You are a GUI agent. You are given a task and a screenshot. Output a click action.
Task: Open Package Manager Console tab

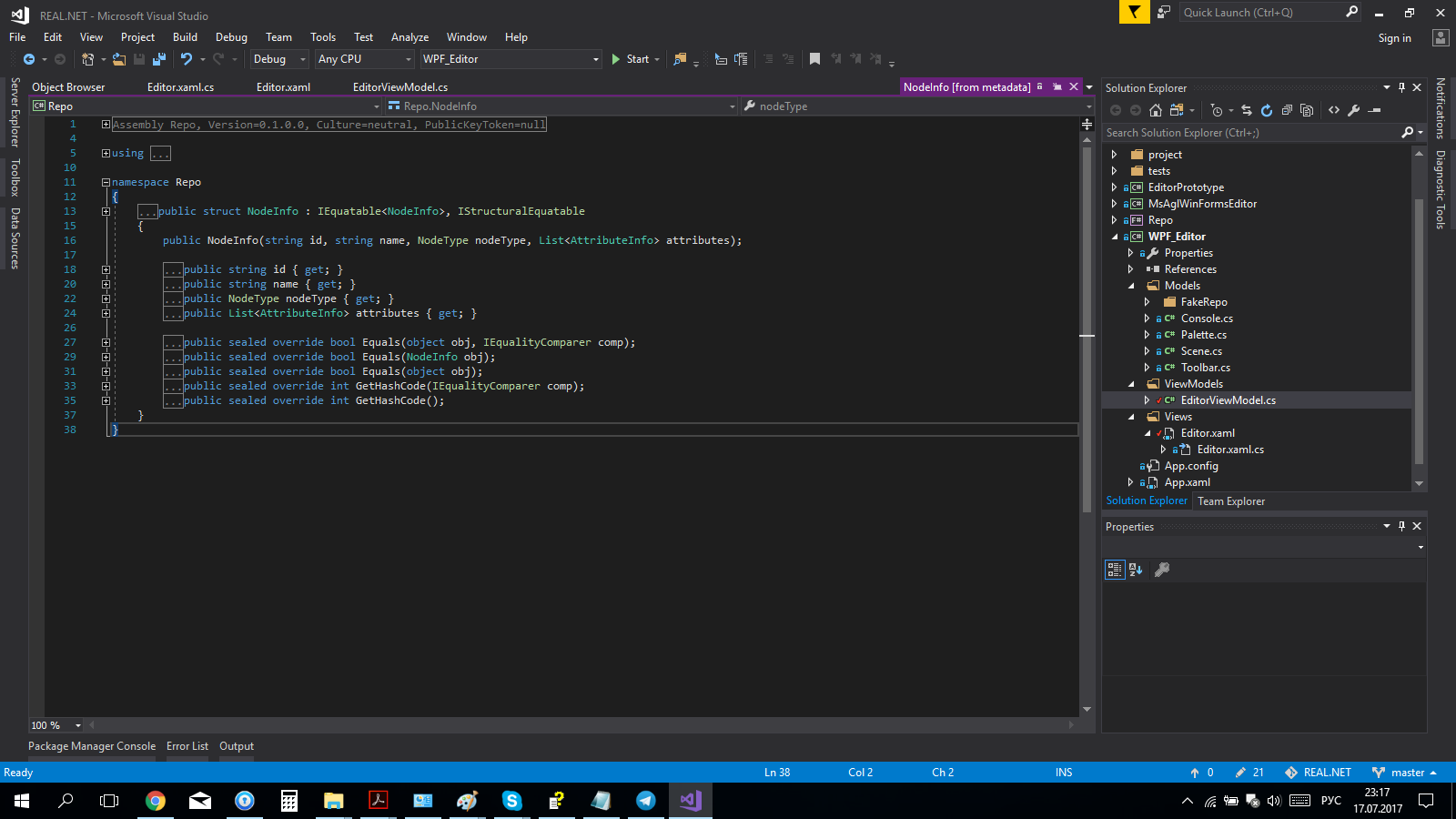tap(92, 746)
